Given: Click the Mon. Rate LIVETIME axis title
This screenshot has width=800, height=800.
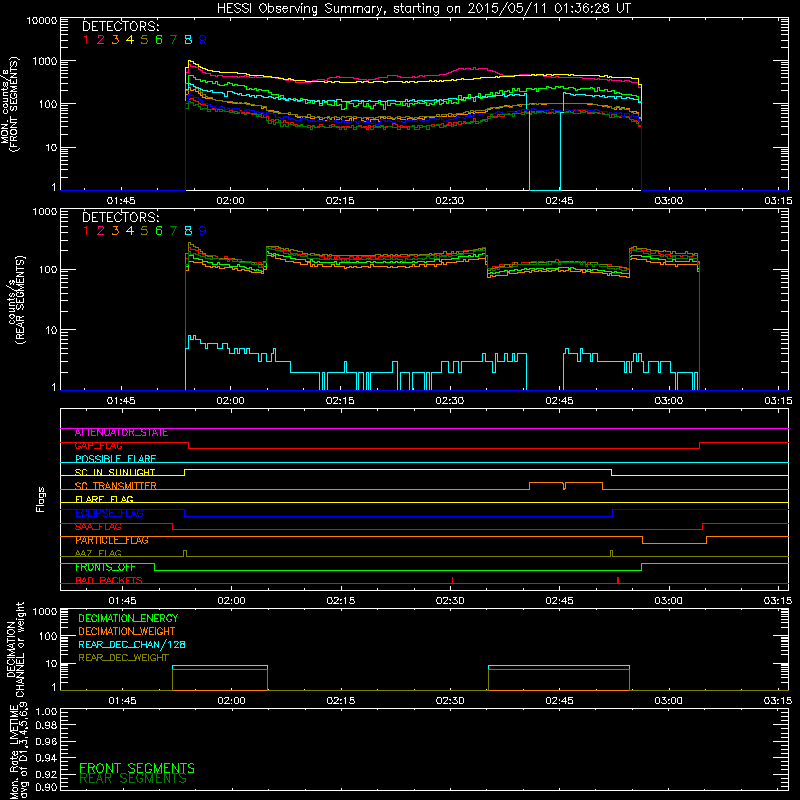Looking at the screenshot, I should 18,750.
